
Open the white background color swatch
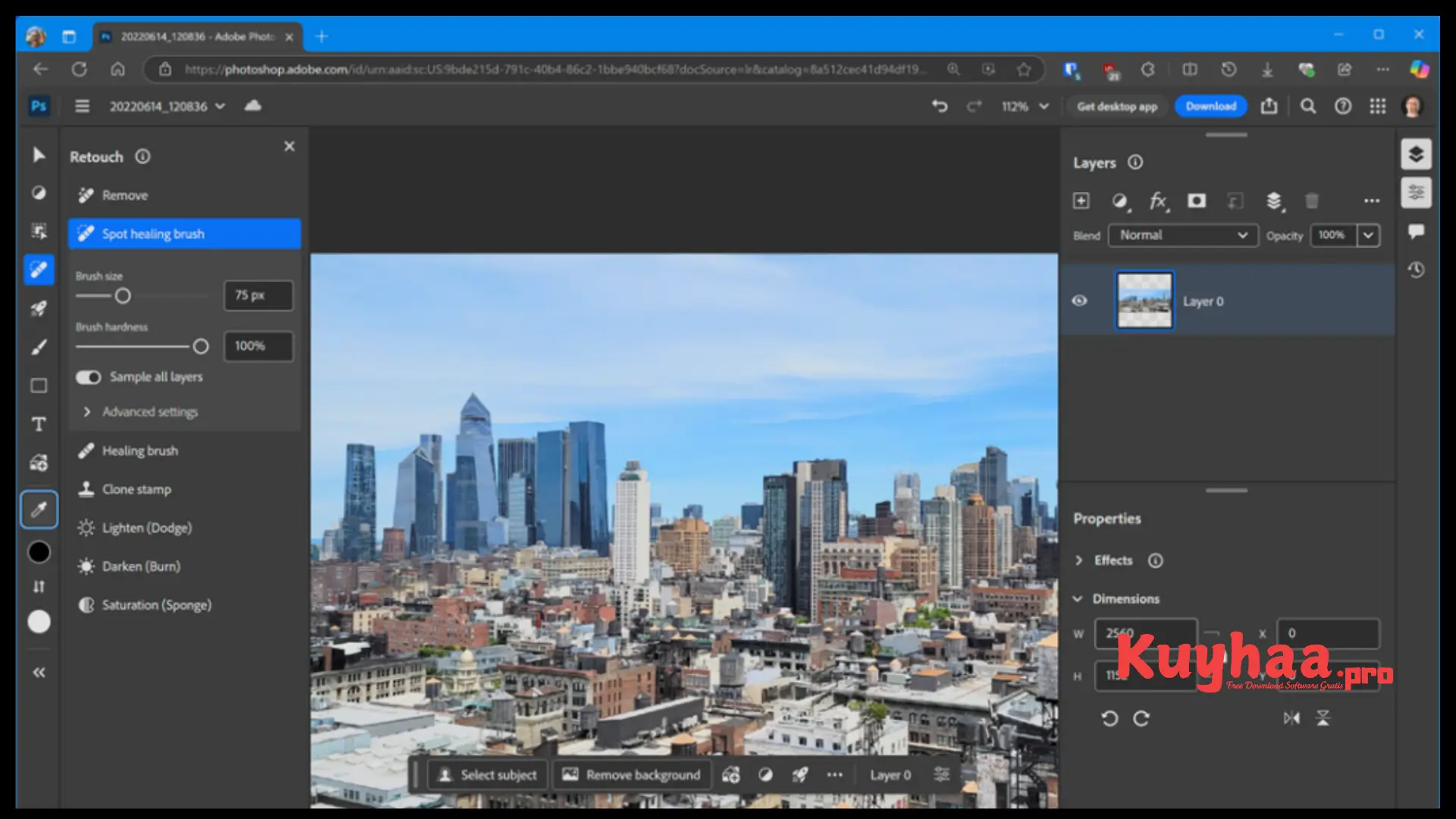39,622
